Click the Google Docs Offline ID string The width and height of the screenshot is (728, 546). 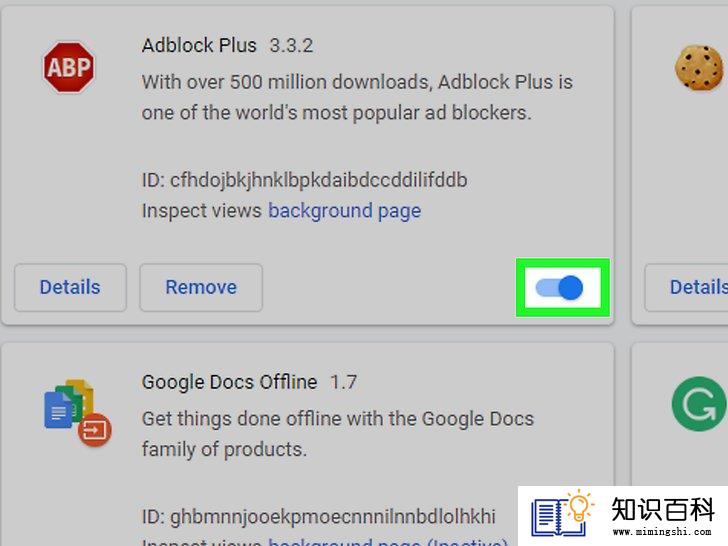click(319, 517)
